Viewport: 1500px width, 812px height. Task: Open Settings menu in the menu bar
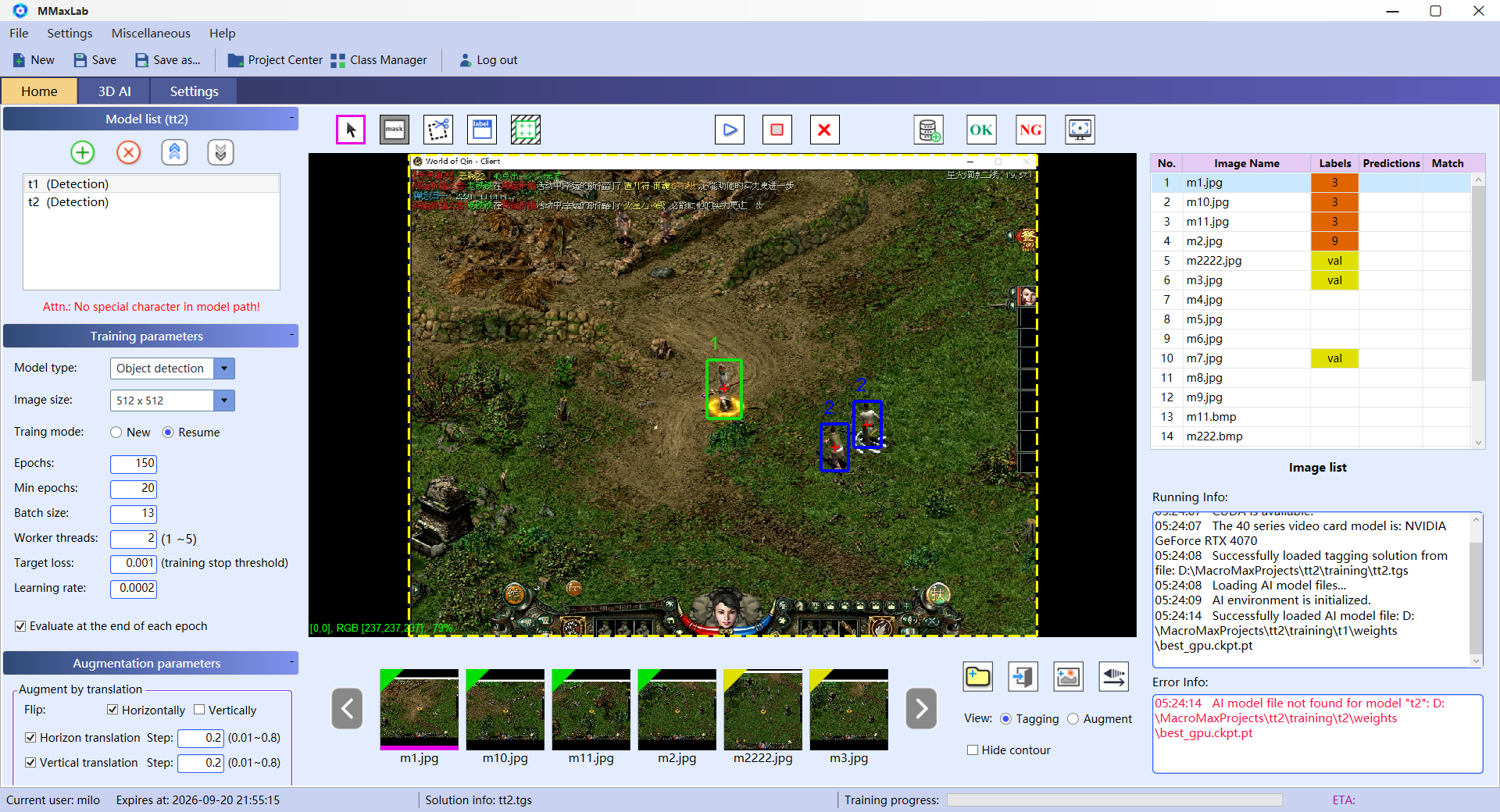point(70,33)
